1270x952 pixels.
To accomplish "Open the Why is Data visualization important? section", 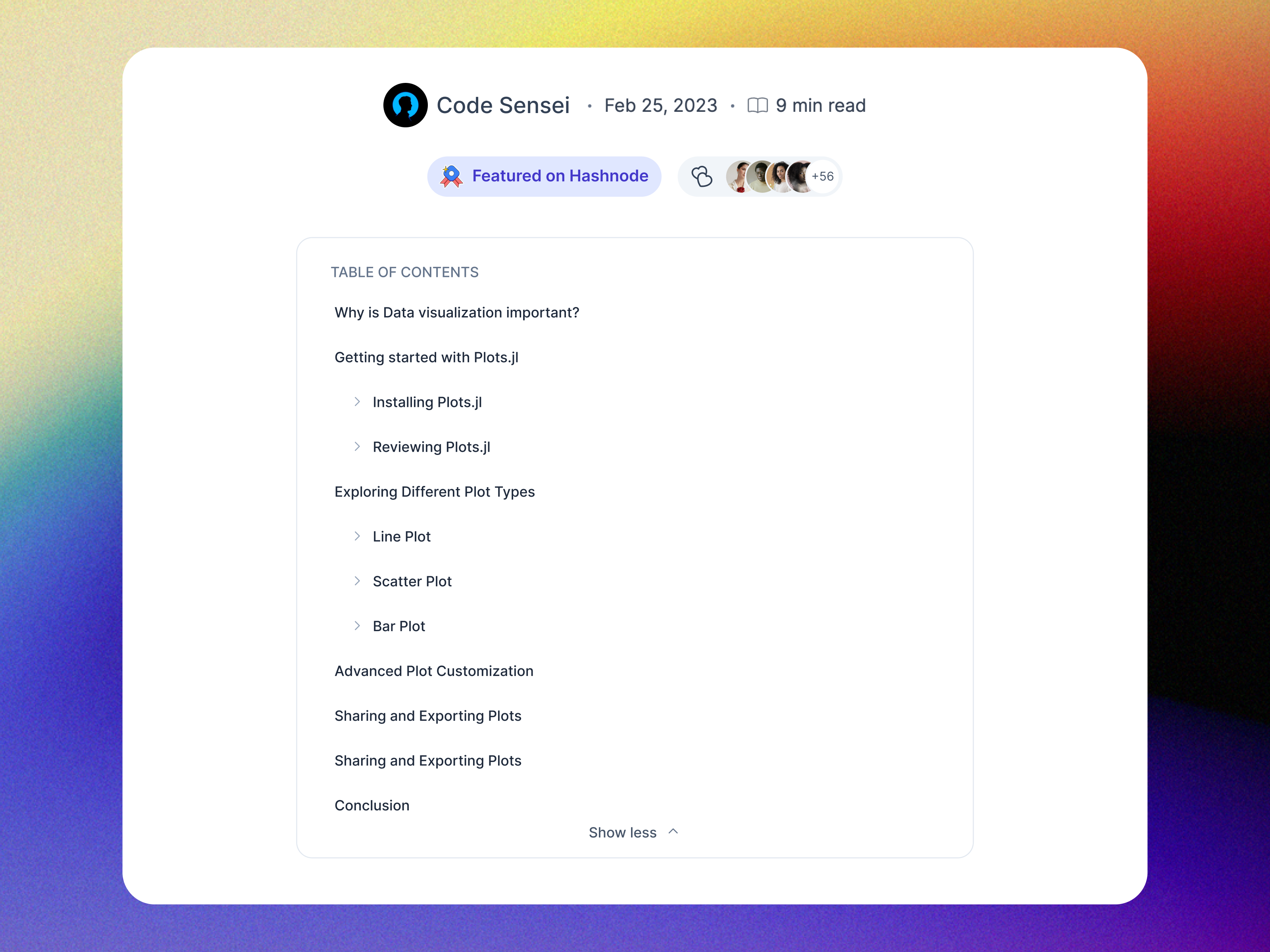I will [x=456, y=312].
